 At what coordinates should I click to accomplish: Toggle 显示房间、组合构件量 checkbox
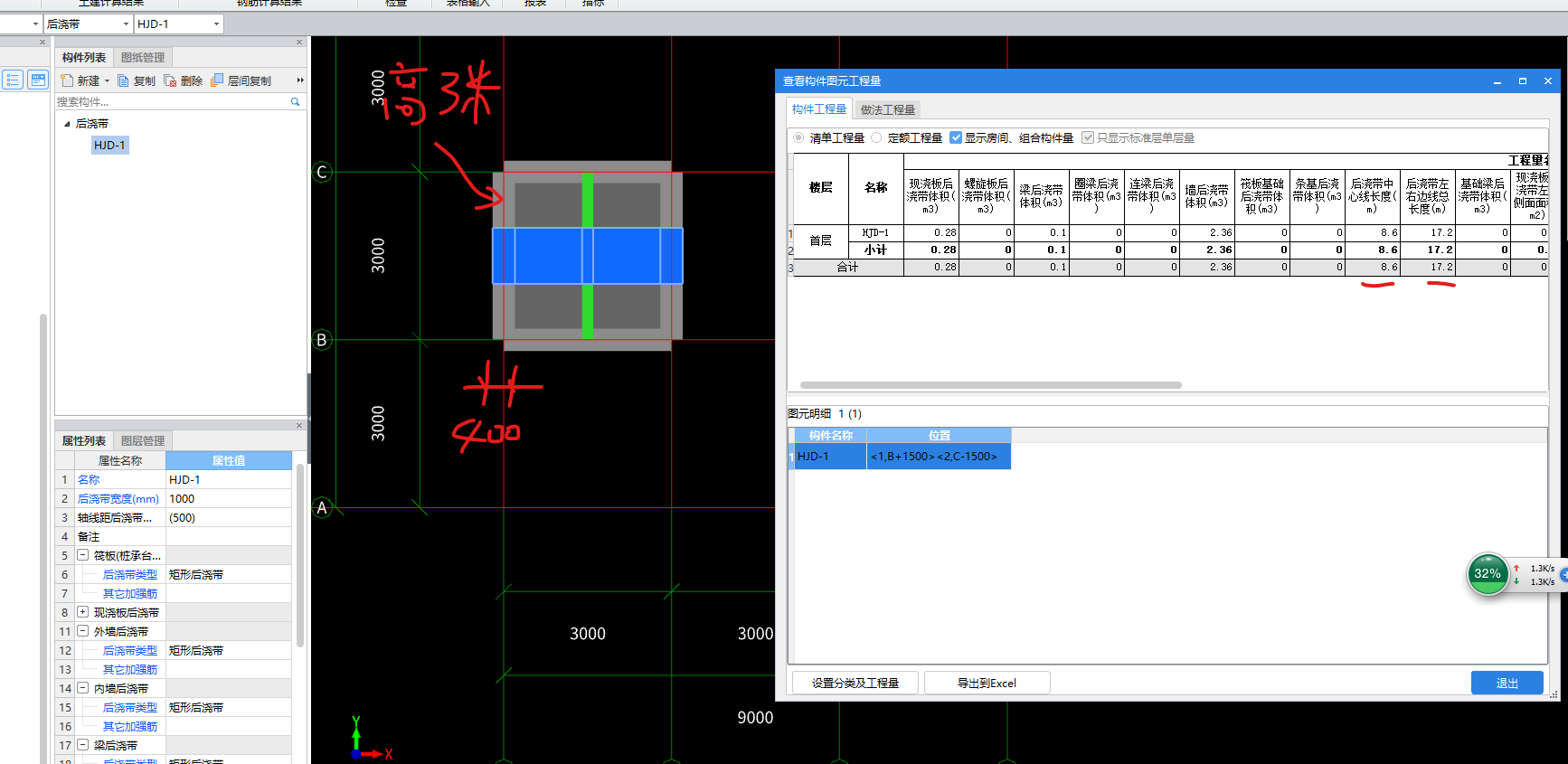click(956, 137)
